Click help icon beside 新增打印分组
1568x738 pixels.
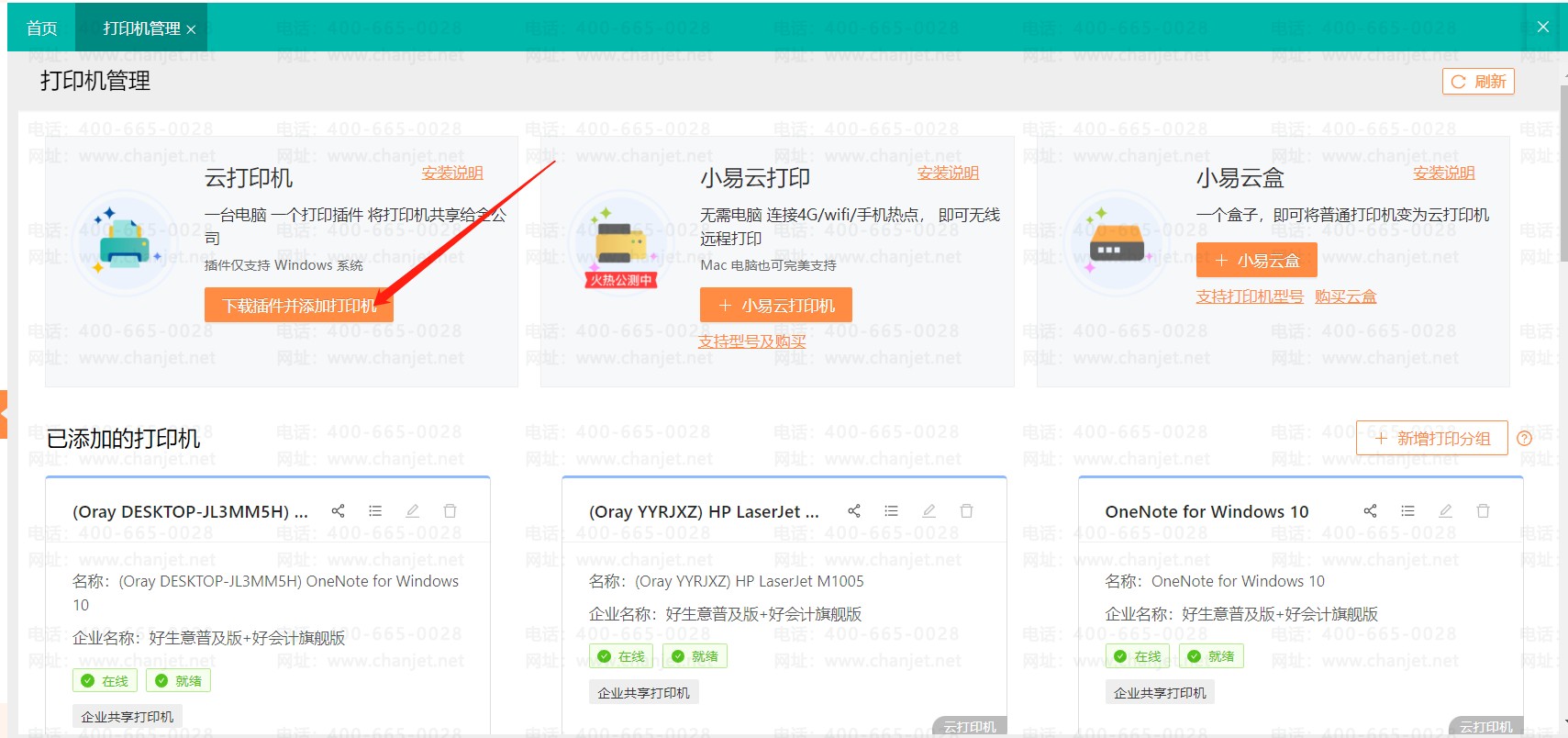coord(1525,439)
